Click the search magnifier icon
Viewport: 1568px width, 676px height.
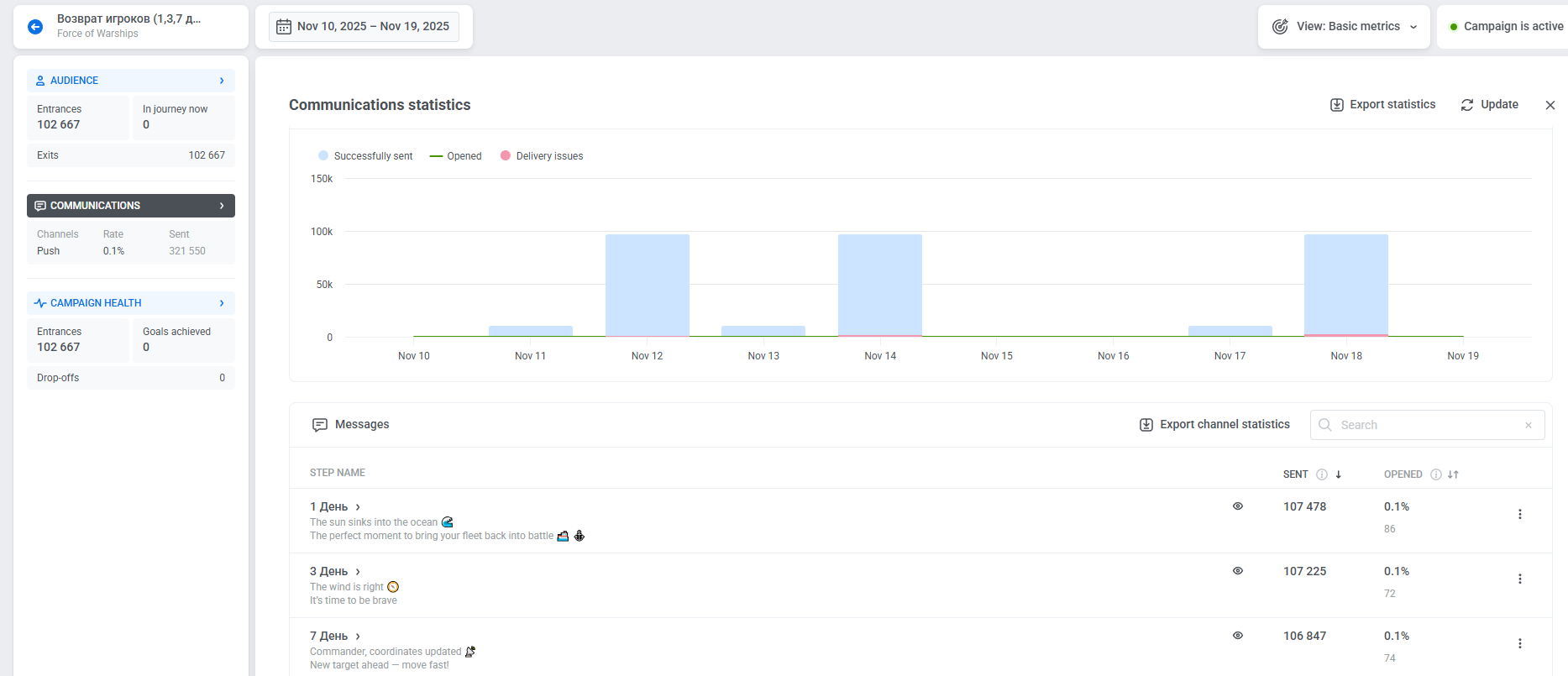point(1325,425)
